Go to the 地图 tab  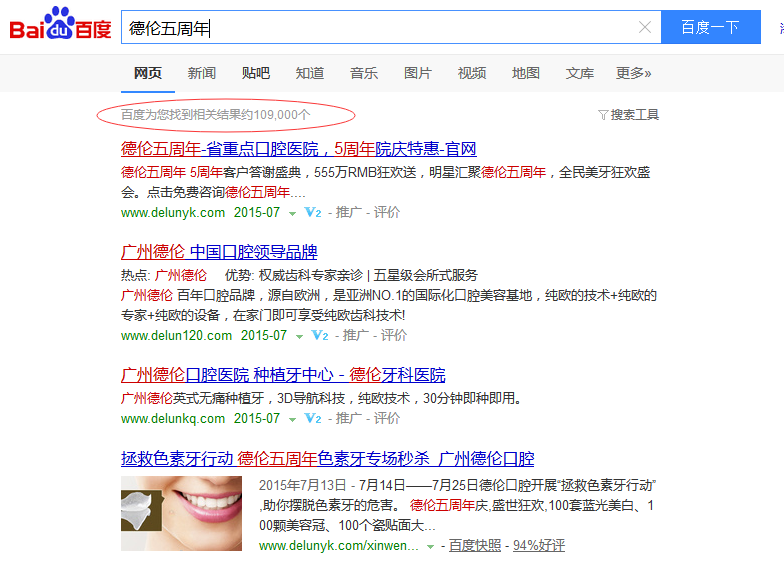[x=526, y=73]
